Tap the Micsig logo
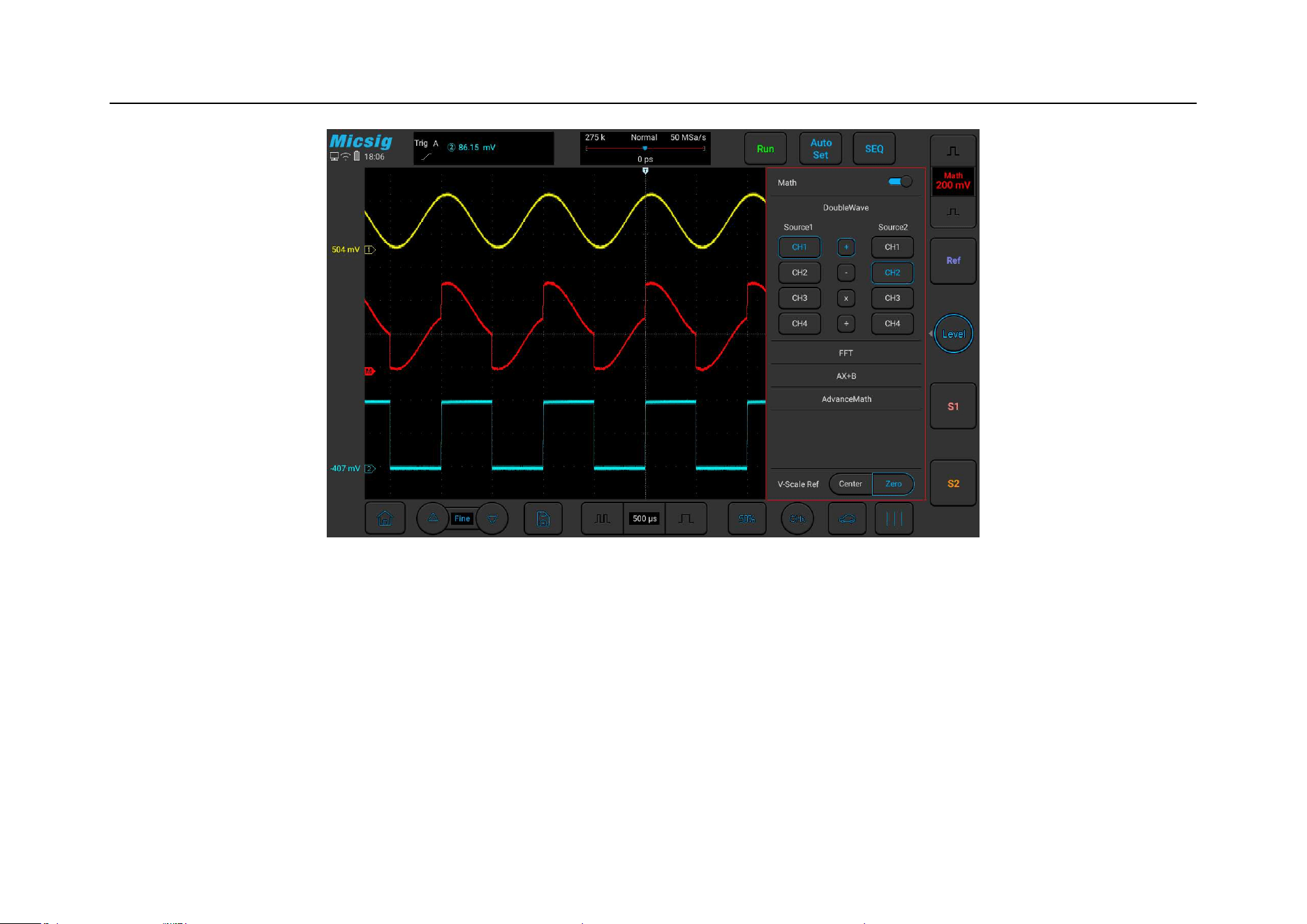Image resolution: width=1307 pixels, height=924 pixels. (361, 142)
